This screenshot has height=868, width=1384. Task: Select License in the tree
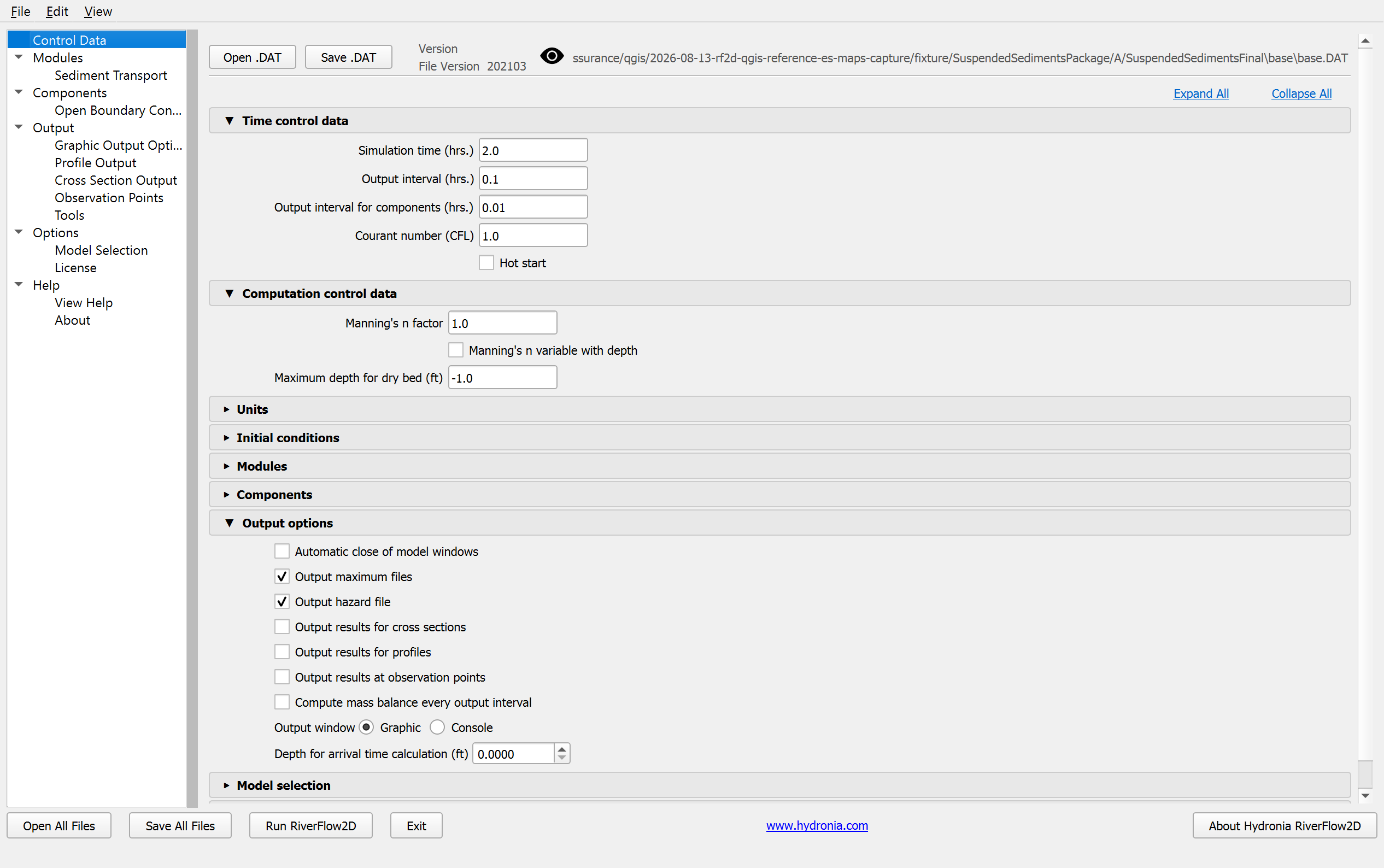75,268
